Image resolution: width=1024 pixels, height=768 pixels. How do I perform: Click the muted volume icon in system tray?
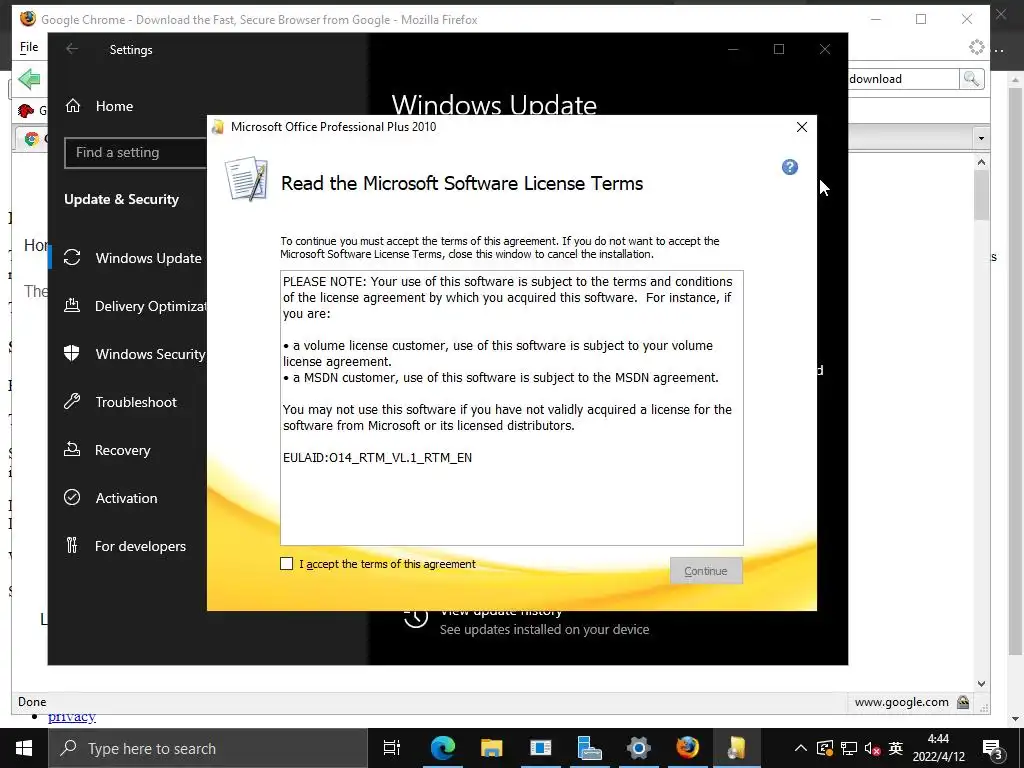coord(872,748)
